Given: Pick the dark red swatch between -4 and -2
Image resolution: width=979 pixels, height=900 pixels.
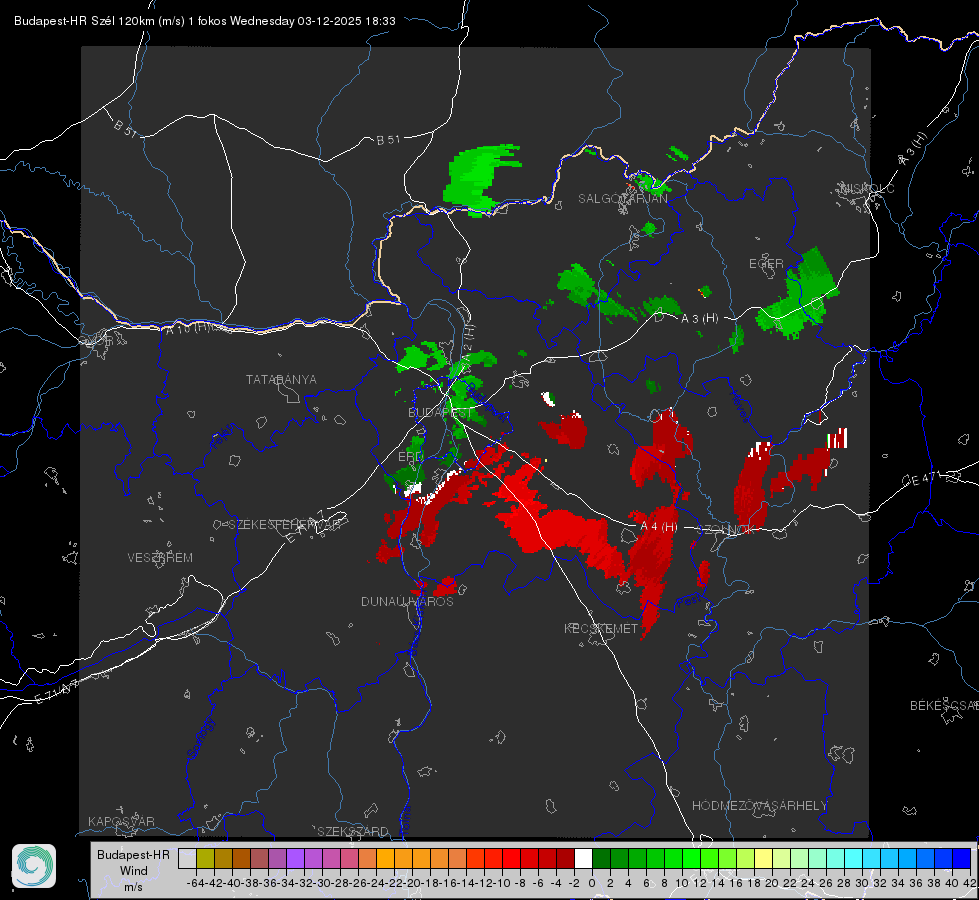Looking at the screenshot, I should point(565,858).
